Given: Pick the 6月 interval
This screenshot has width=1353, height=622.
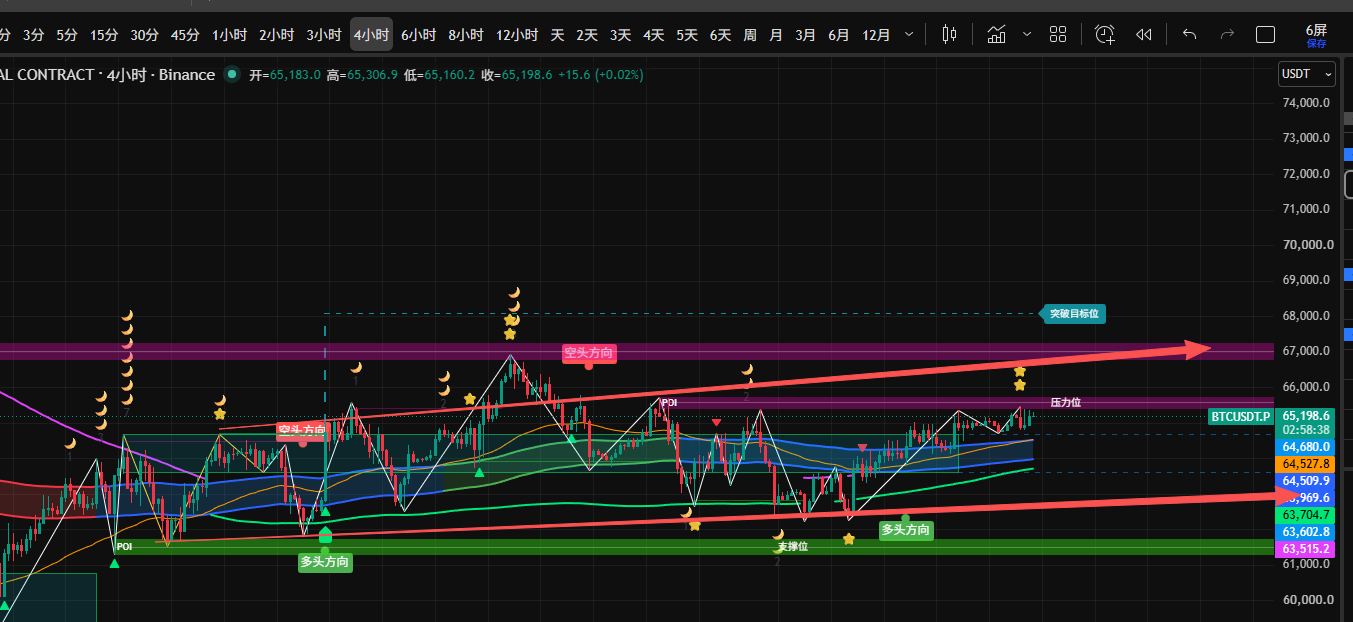Looking at the screenshot, I should (x=839, y=34).
